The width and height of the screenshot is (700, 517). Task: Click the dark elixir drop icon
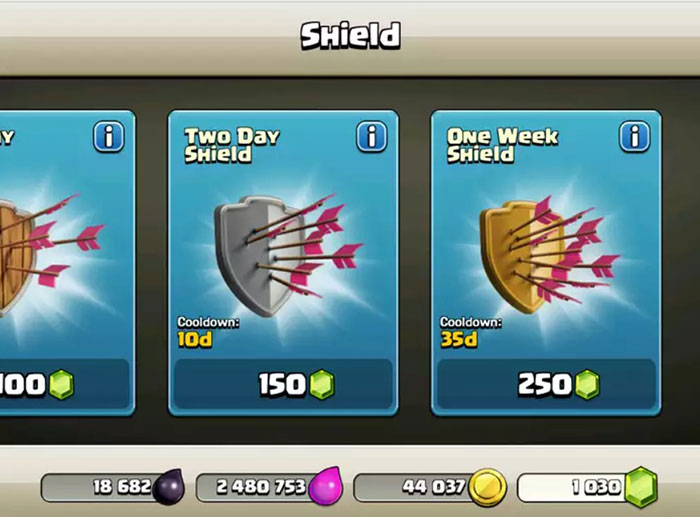tap(169, 487)
